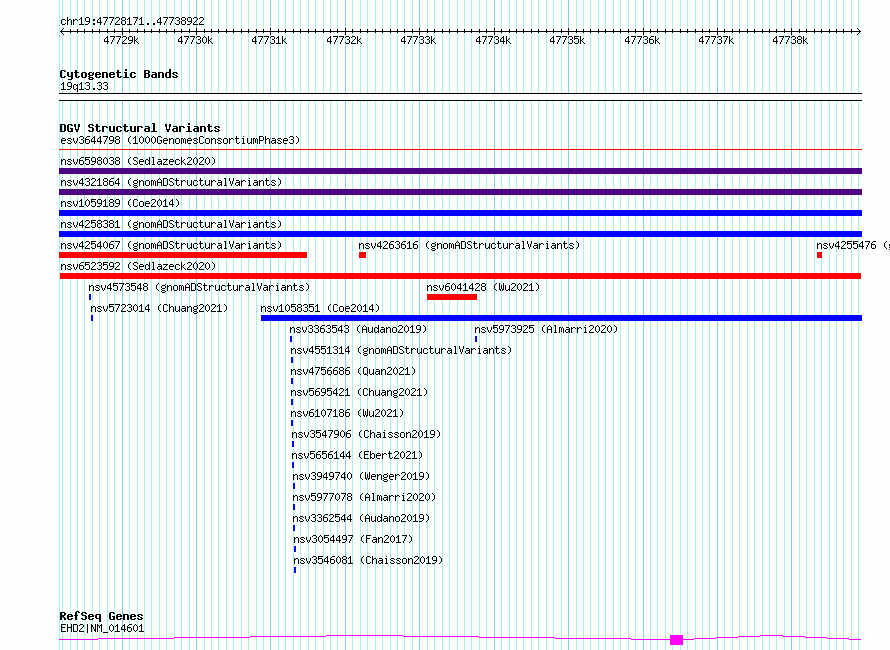Click the nsv3054497 (Fan2017) label
The image size is (890, 650).
click(353, 539)
